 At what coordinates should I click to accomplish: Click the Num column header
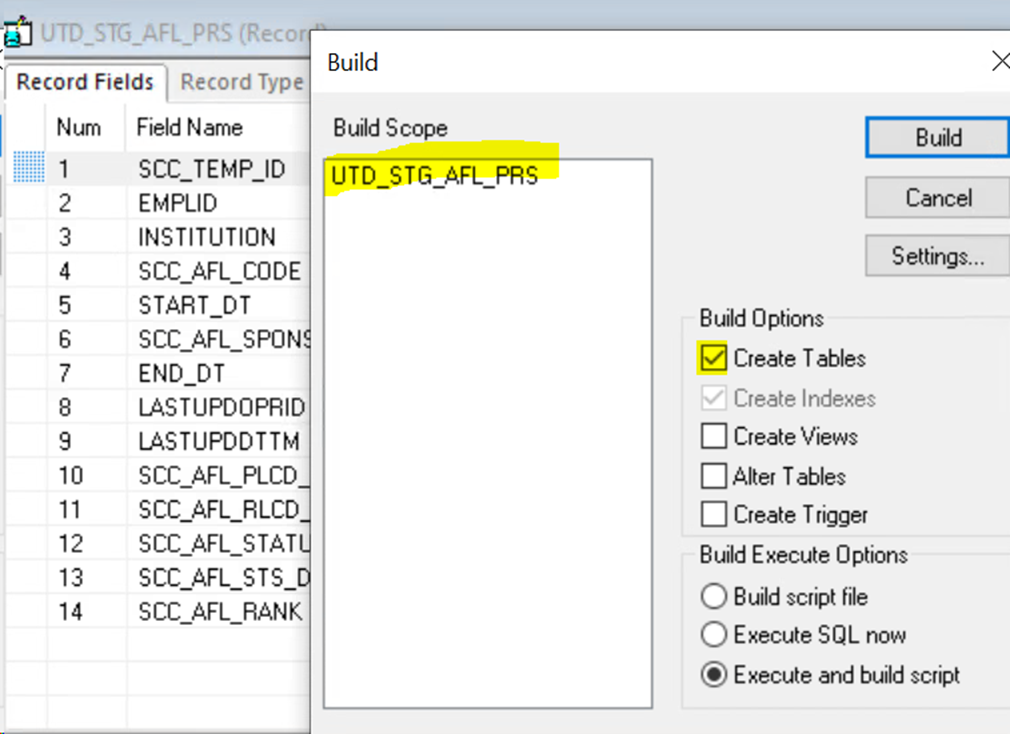[78, 128]
